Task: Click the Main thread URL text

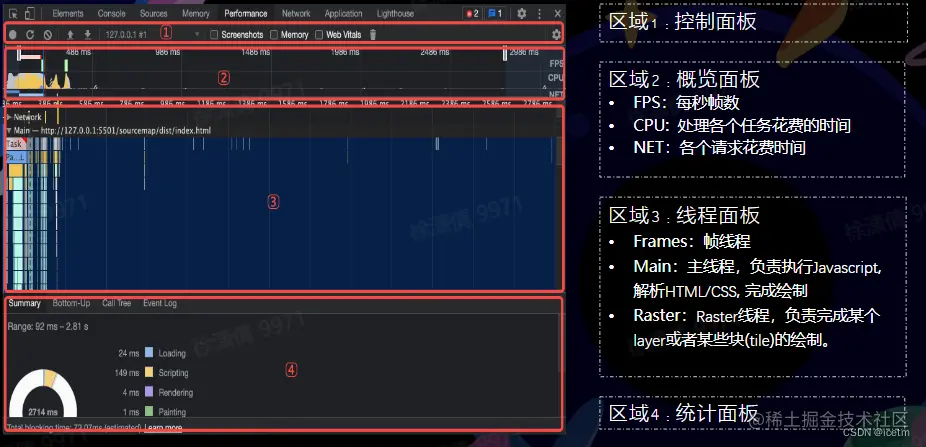Action: 126,130
